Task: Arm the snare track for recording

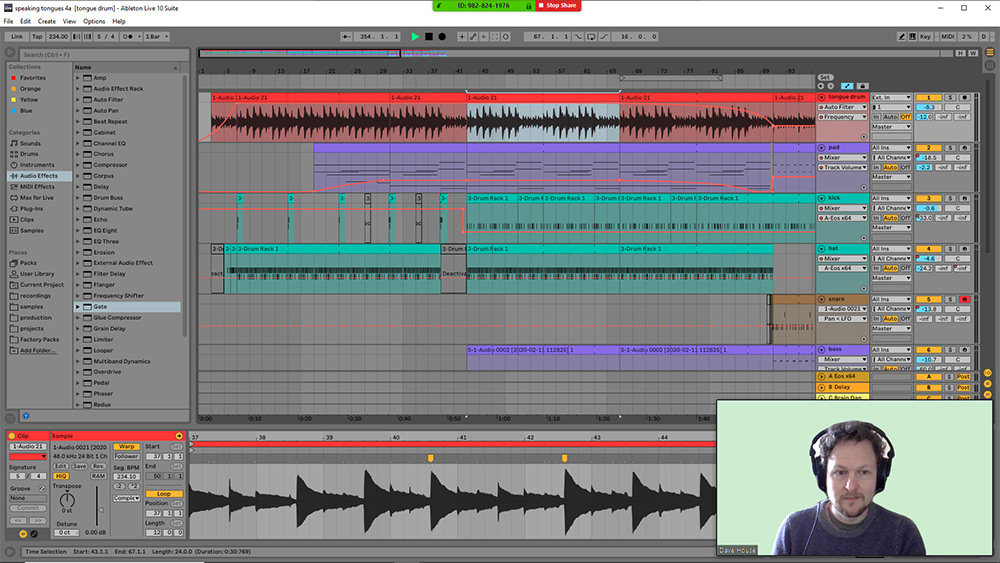Action: click(965, 299)
